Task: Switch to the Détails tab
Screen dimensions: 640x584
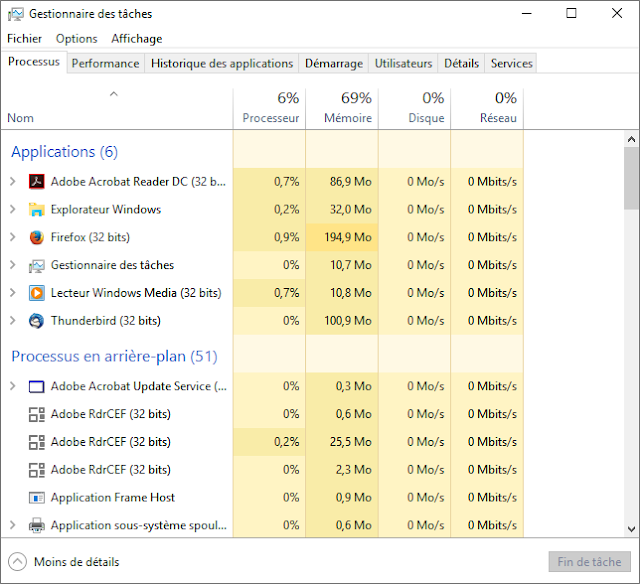Action: click(461, 63)
